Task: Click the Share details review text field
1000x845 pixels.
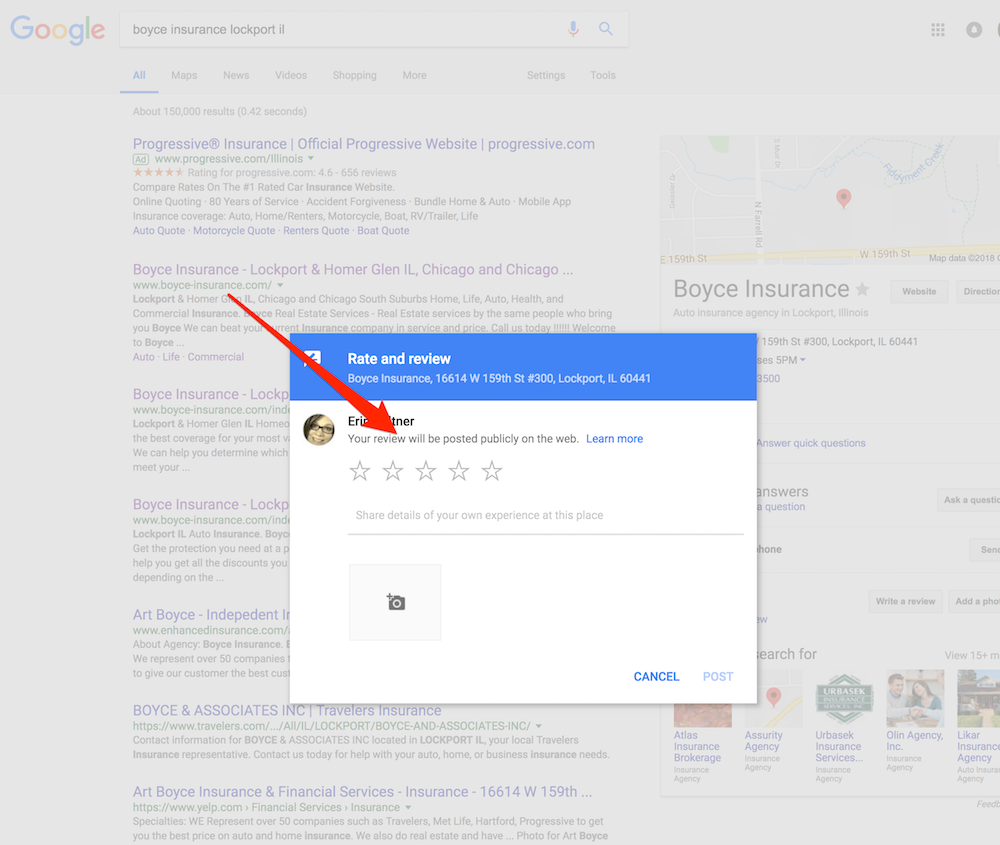Action: (546, 515)
